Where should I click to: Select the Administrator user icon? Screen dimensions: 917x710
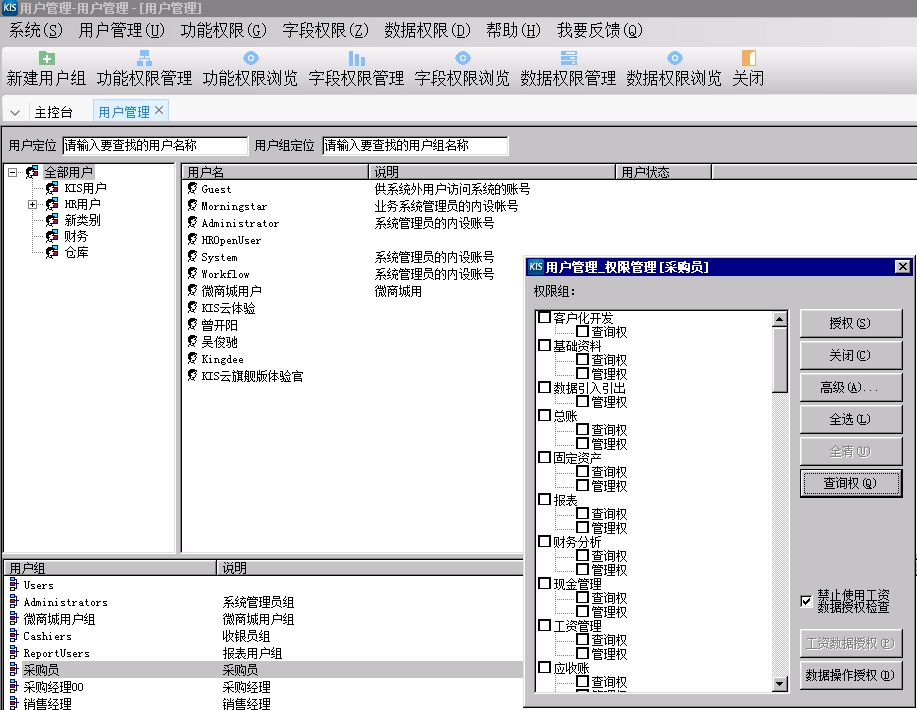[192, 222]
